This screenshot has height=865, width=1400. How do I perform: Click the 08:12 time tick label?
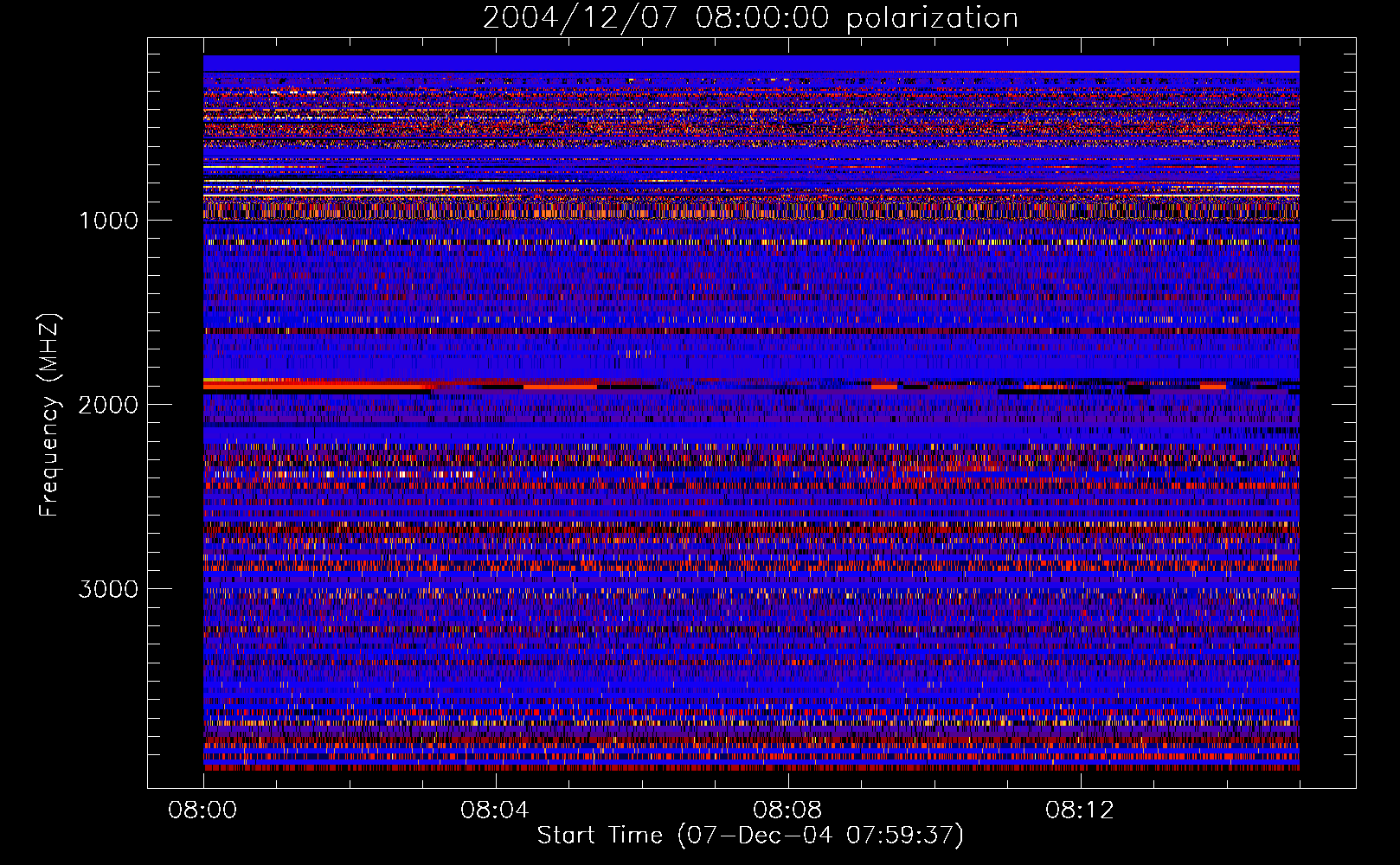(1080, 811)
